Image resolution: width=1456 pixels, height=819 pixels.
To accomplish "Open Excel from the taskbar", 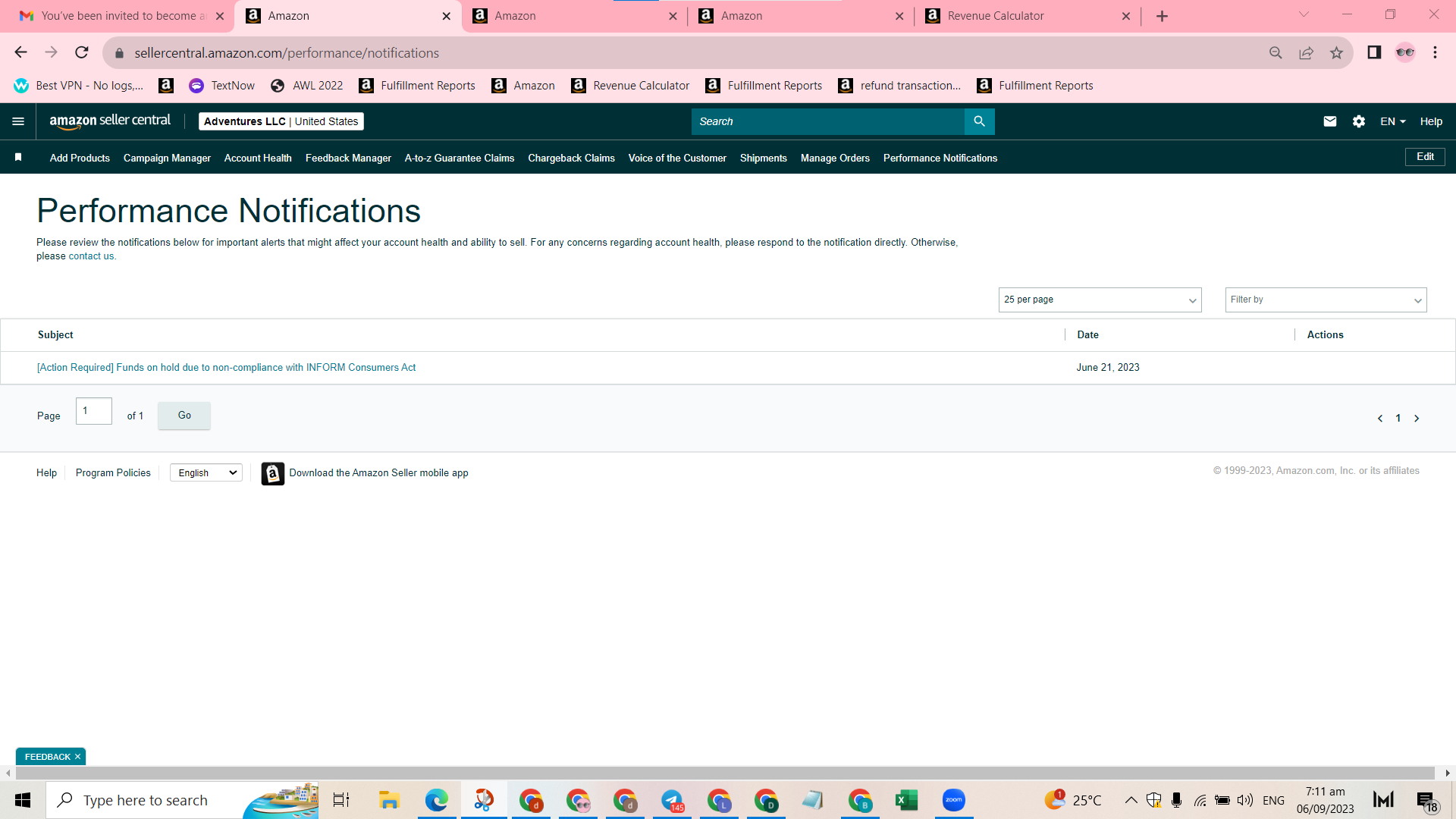I will tap(906, 800).
